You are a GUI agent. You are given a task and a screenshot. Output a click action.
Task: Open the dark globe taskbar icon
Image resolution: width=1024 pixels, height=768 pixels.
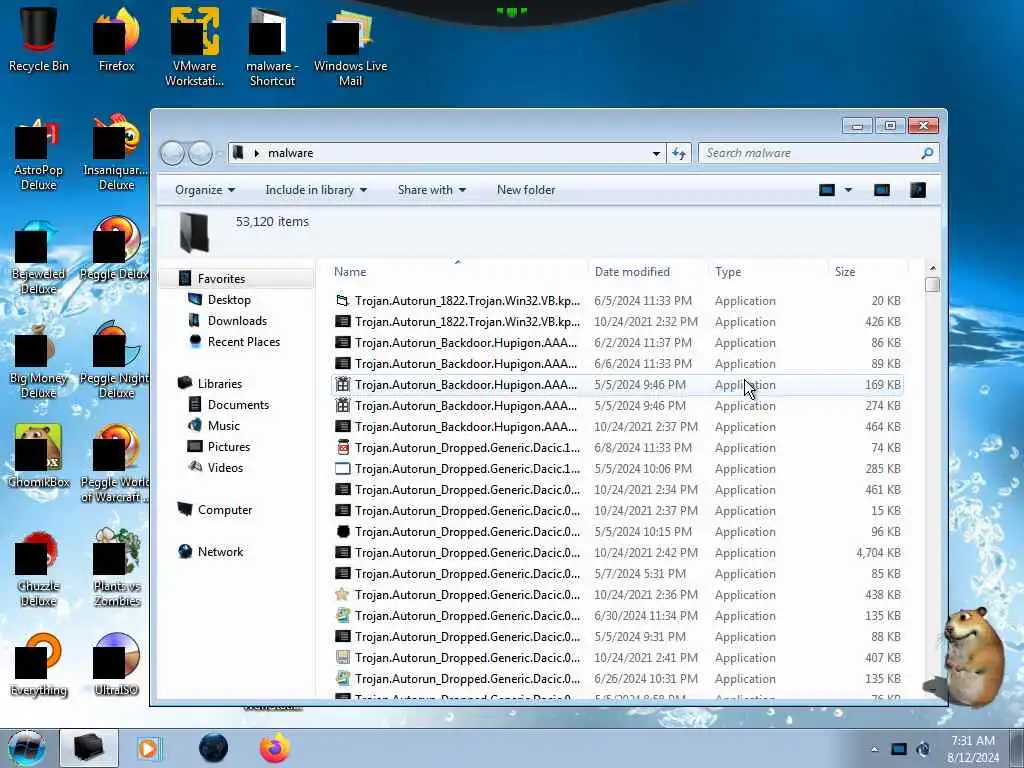213,748
